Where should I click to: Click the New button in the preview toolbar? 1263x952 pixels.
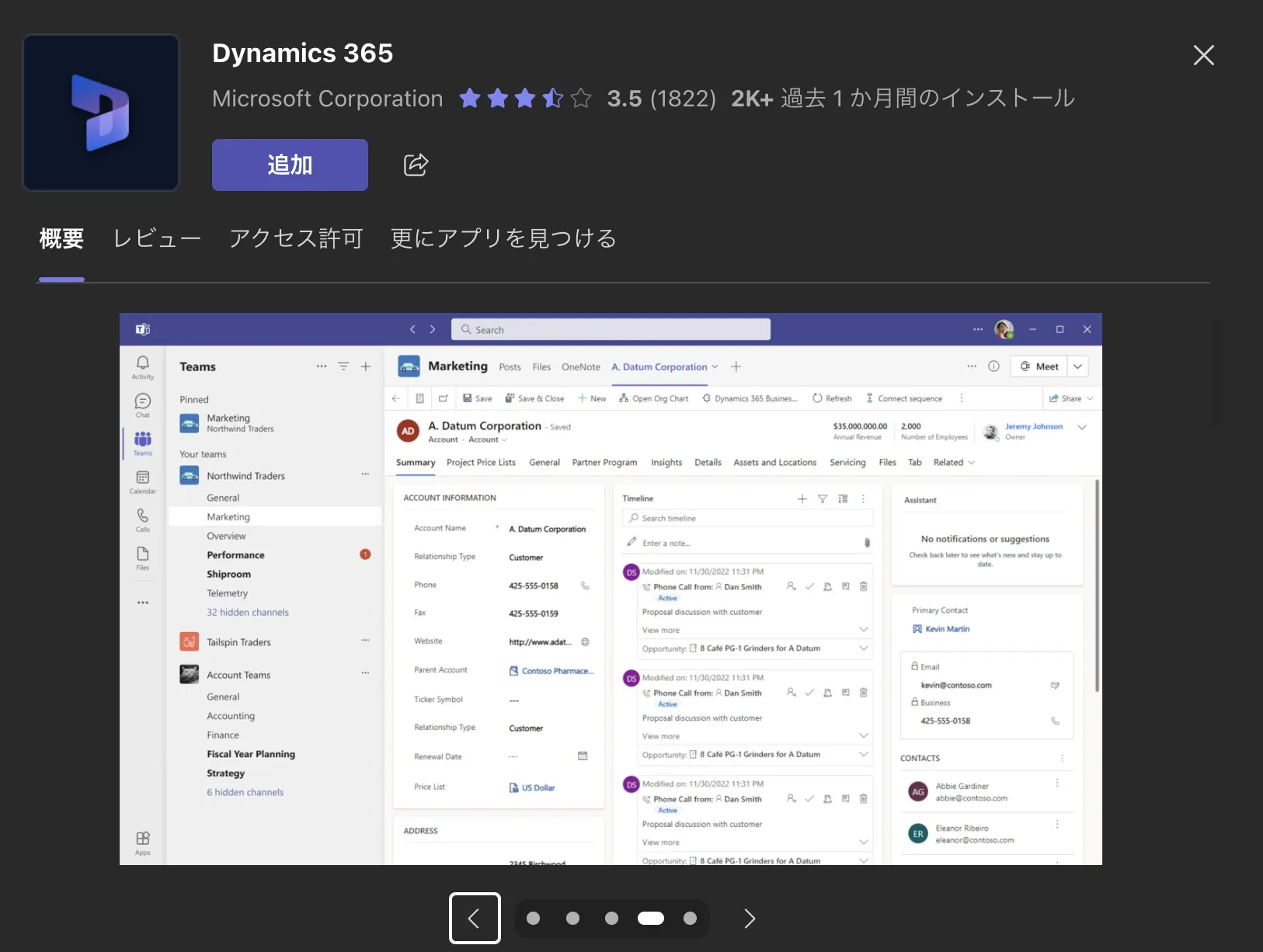click(592, 398)
